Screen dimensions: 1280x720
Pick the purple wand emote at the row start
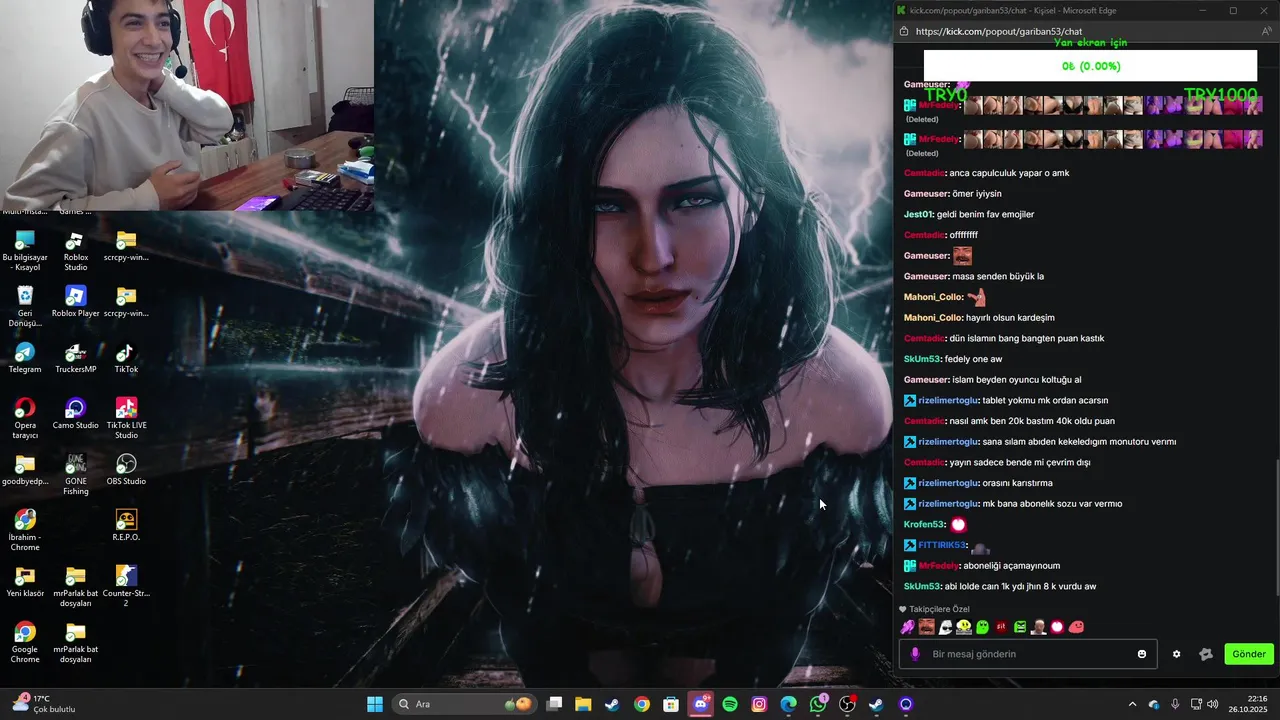(x=908, y=627)
